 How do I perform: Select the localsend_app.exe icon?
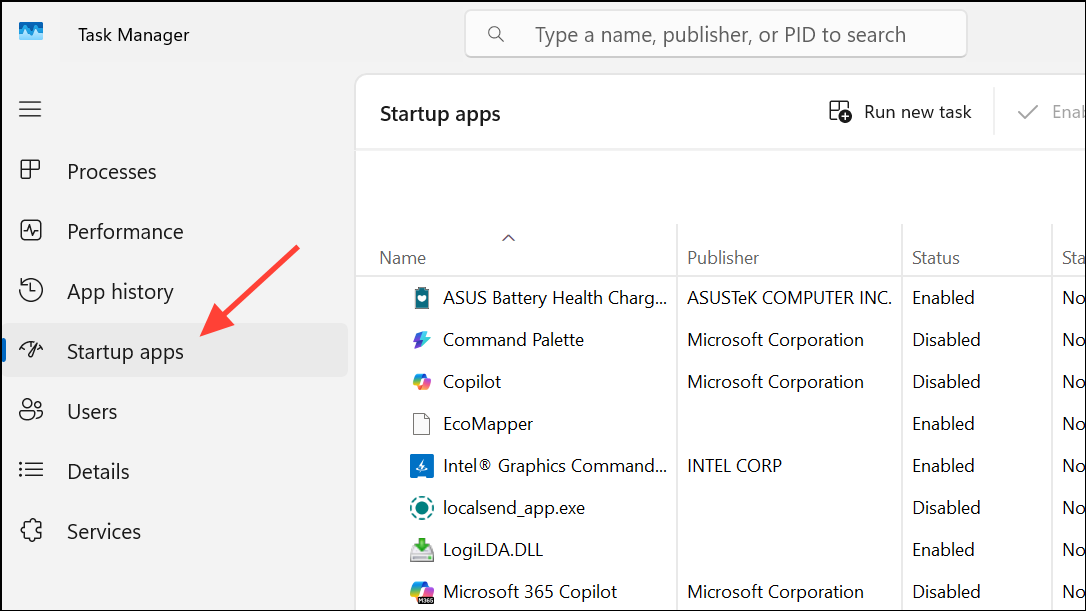coord(421,507)
